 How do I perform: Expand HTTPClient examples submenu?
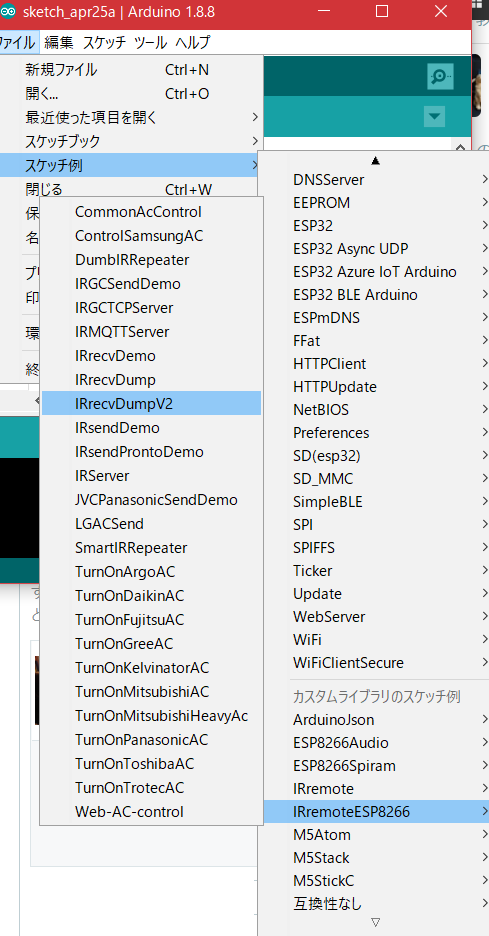pyautogui.click(x=376, y=364)
